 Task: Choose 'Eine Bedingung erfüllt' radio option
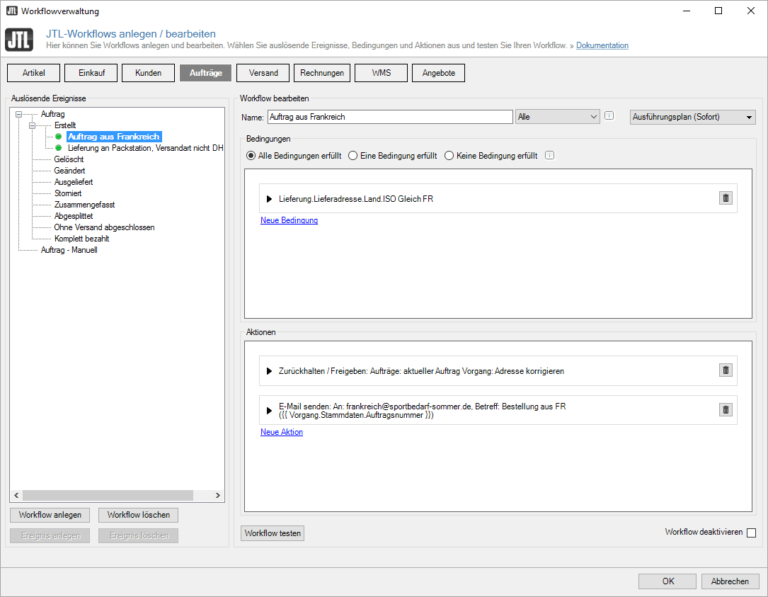[x=353, y=156]
